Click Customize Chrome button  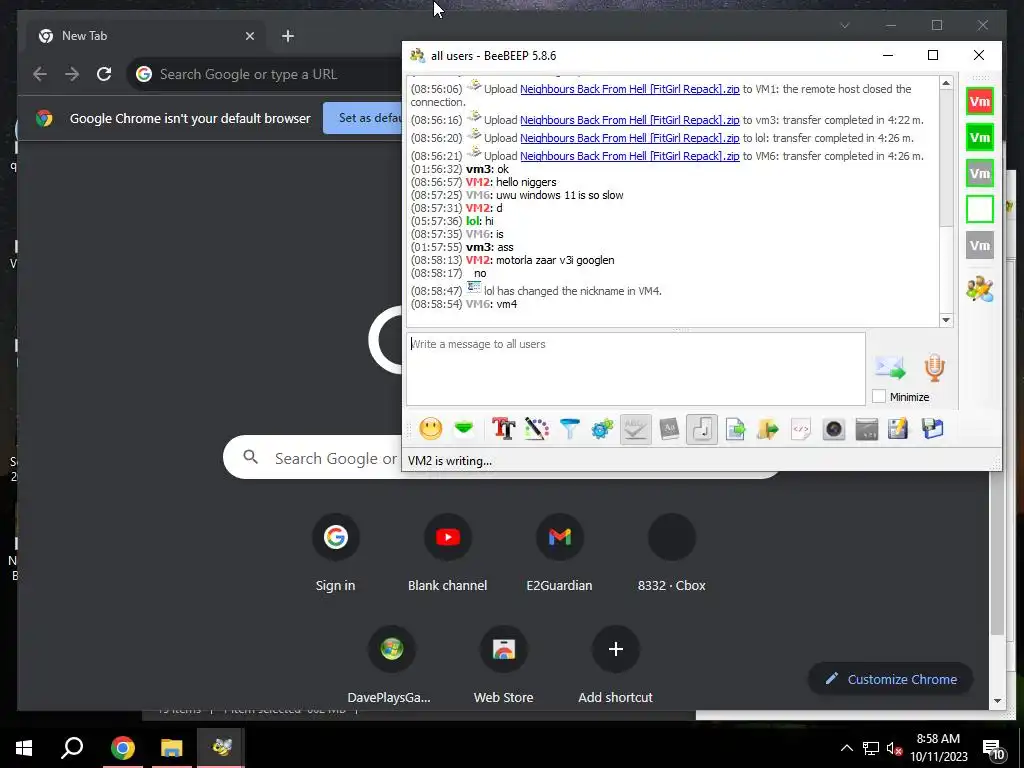point(891,679)
